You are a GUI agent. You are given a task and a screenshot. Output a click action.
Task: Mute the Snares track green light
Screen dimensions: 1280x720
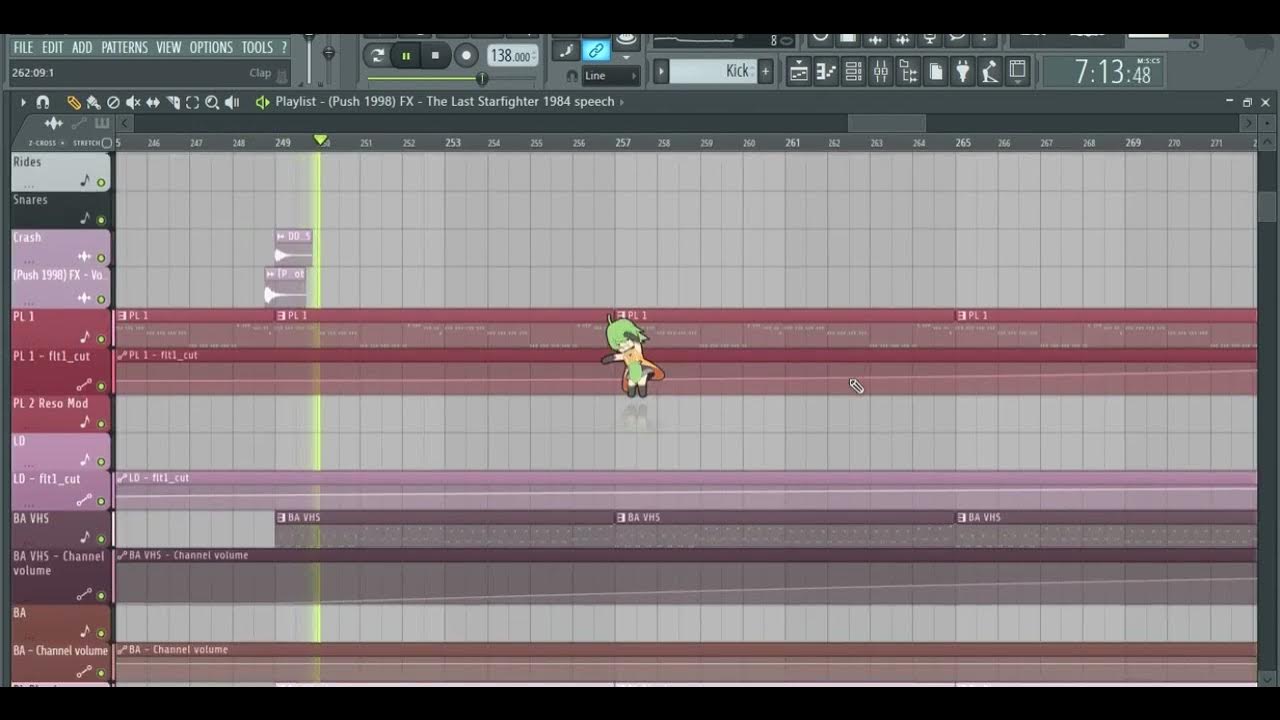tap(101, 220)
